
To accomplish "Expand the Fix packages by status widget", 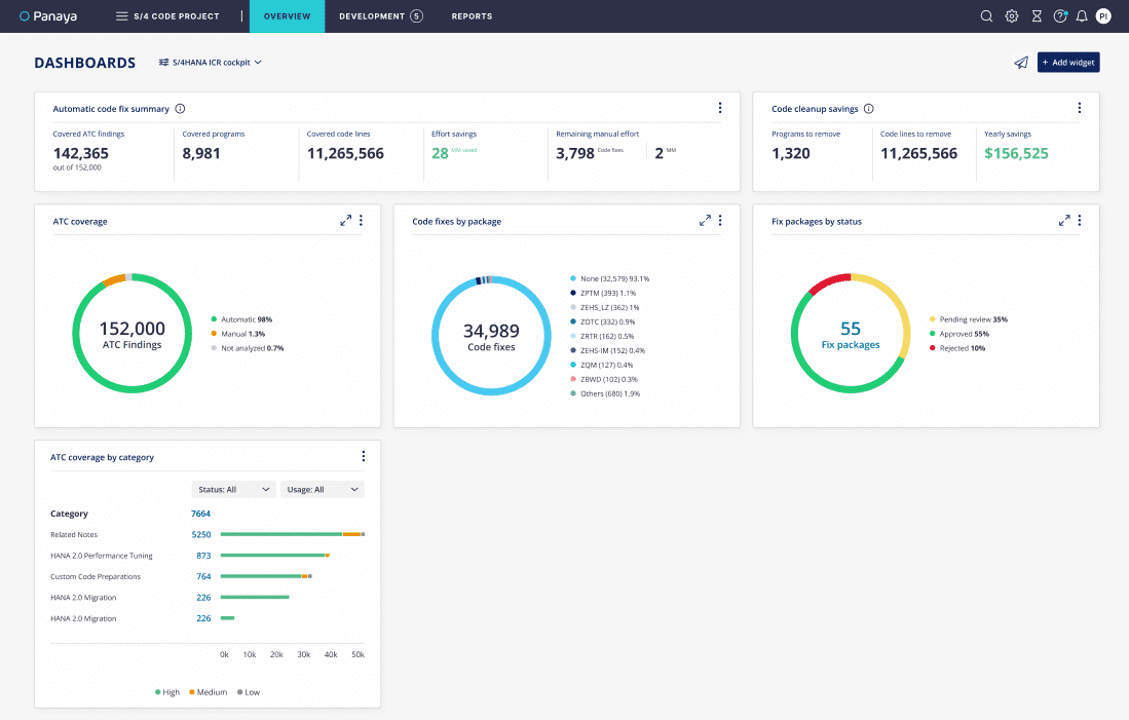I will tap(1063, 220).
